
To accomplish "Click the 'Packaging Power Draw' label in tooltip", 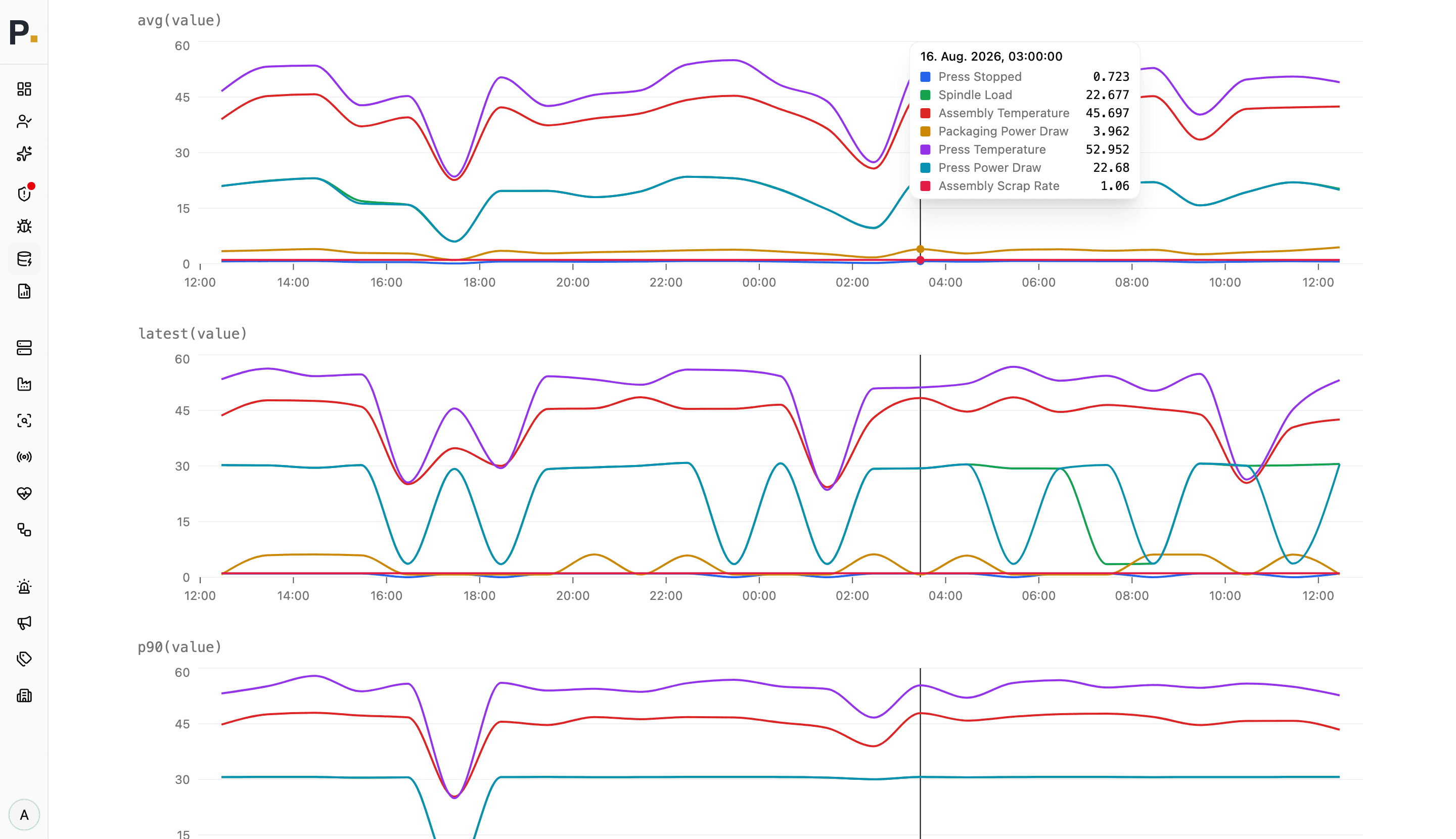I will click(x=1004, y=131).
